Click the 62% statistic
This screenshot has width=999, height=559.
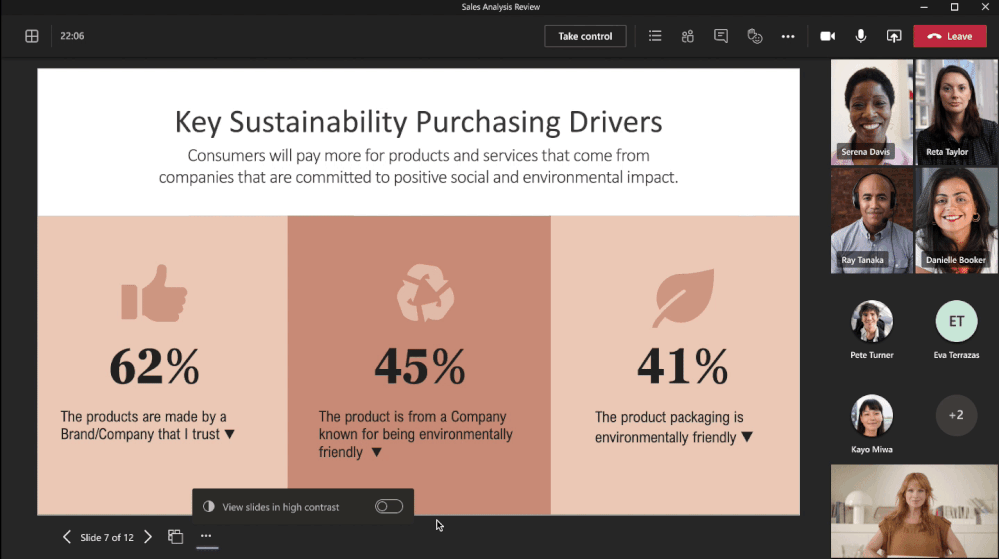click(154, 367)
